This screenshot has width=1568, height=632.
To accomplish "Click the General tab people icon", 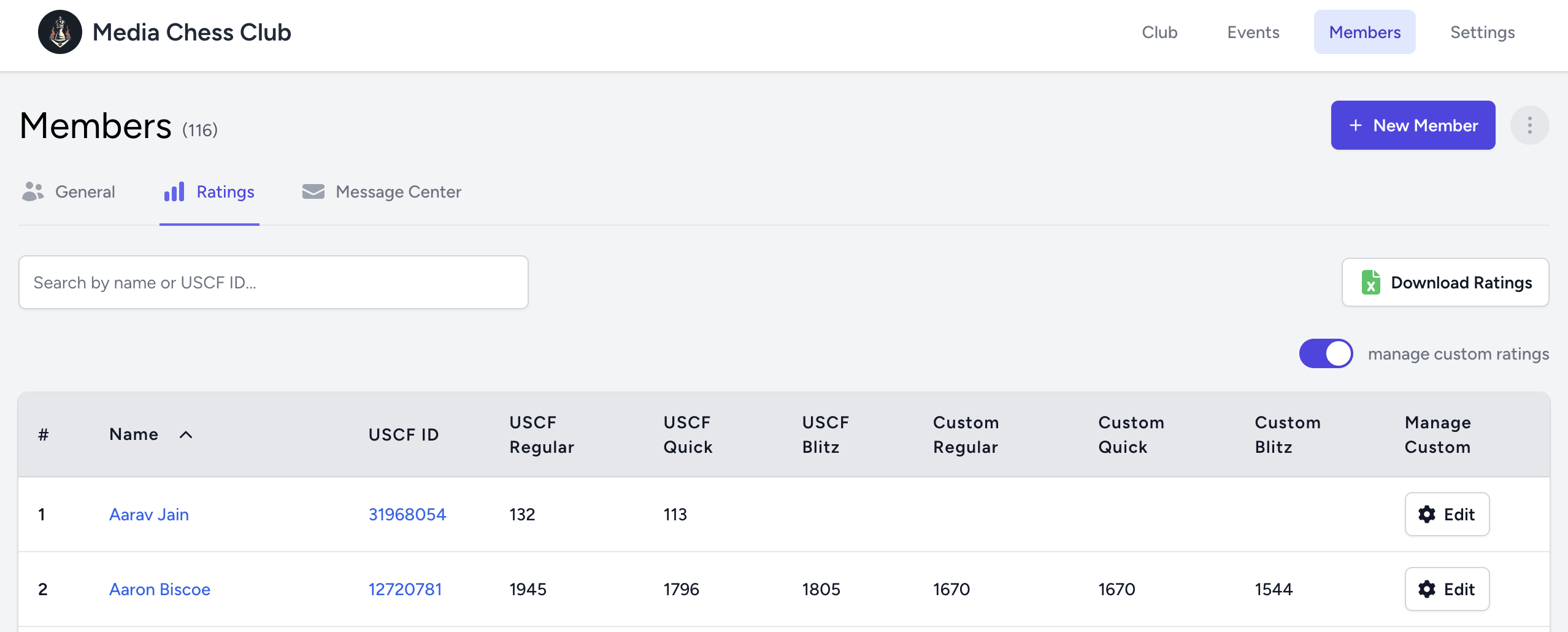I will 33,191.
